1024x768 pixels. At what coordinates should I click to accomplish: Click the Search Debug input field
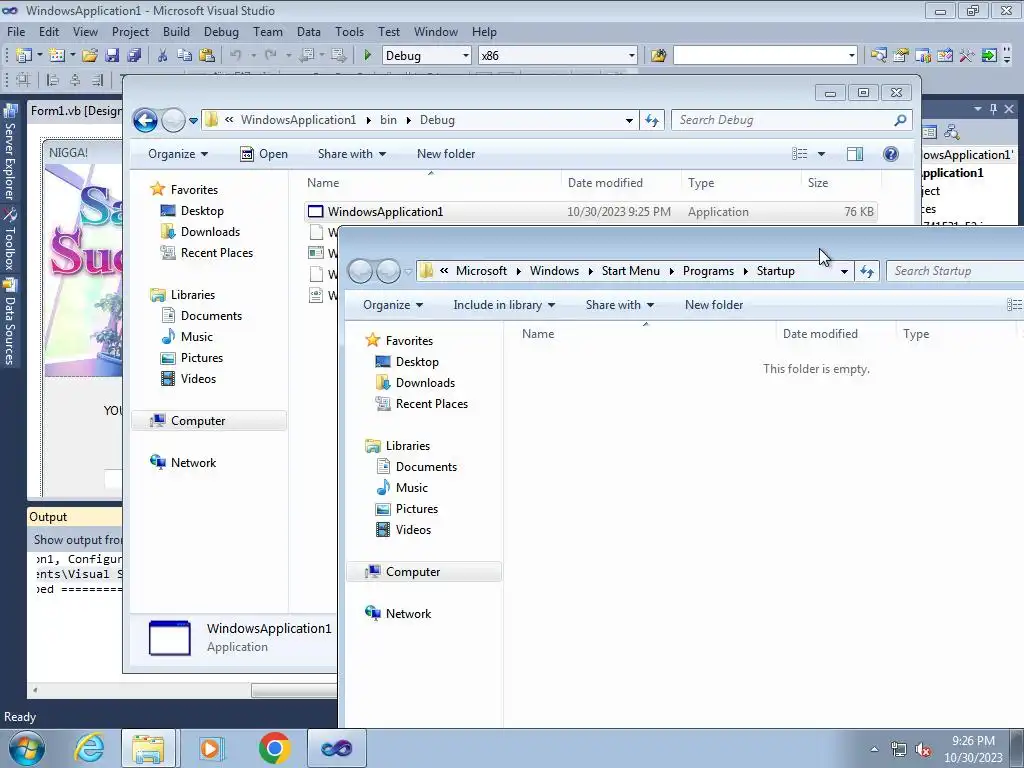pos(792,120)
